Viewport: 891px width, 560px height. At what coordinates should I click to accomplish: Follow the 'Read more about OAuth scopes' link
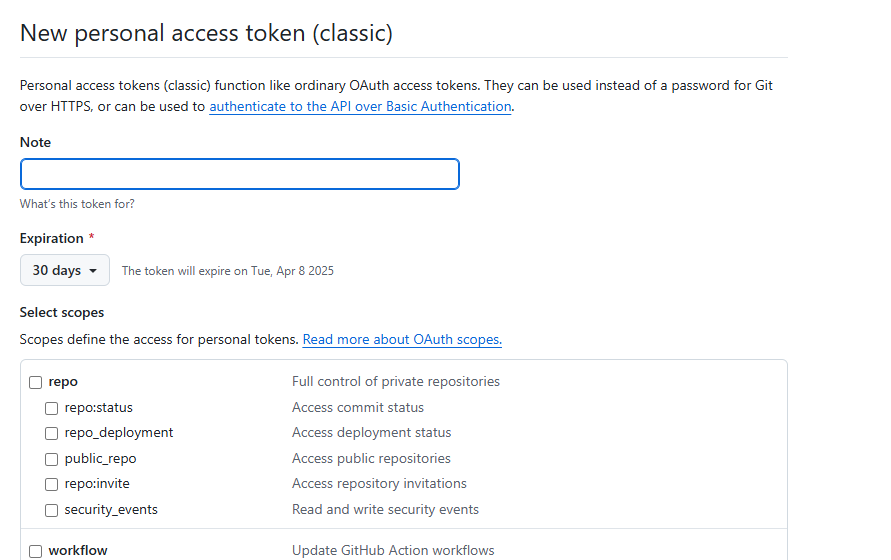click(x=402, y=339)
